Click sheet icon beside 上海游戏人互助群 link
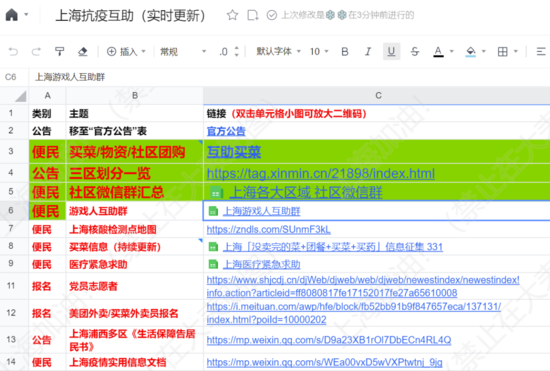The width and height of the screenshot is (550, 371). pyautogui.click(x=213, y=211)
